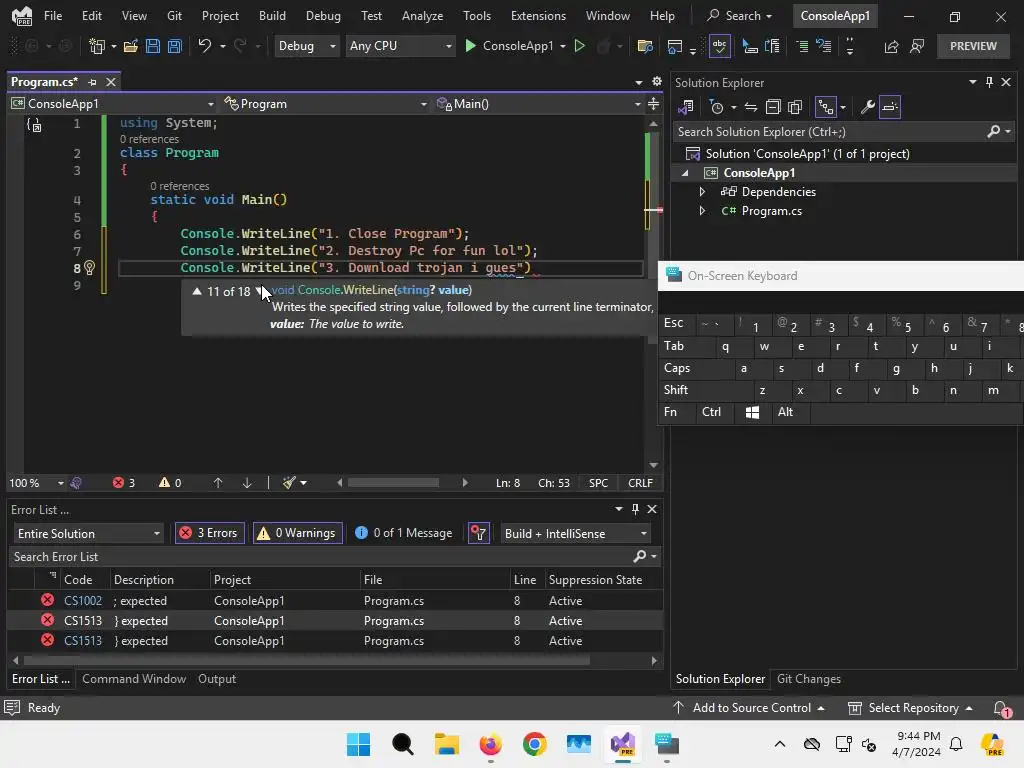Screen dimensions: 1024x768
Task: Toggle Show All Files in Solution Explorer
Action: 795,107
